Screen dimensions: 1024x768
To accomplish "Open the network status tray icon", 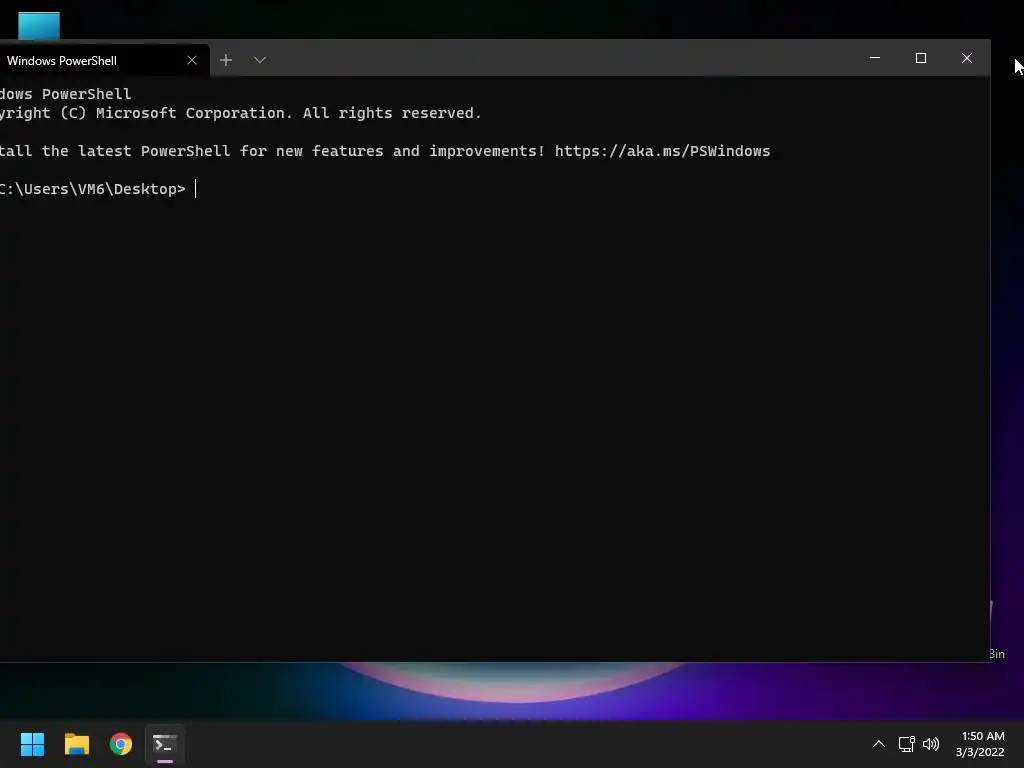I will point(906,744).
